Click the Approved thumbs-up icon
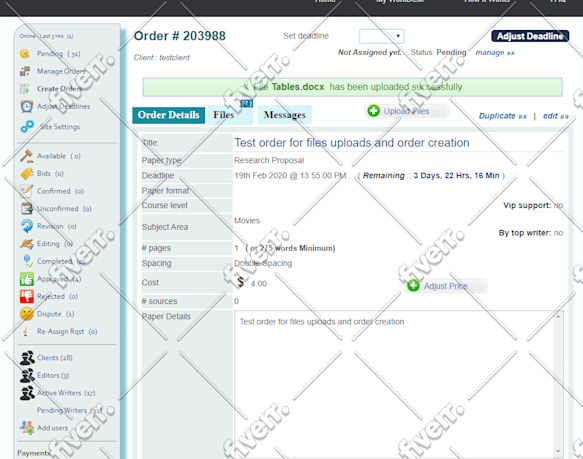This screenshot has height=459, width=583. point(27,279)
